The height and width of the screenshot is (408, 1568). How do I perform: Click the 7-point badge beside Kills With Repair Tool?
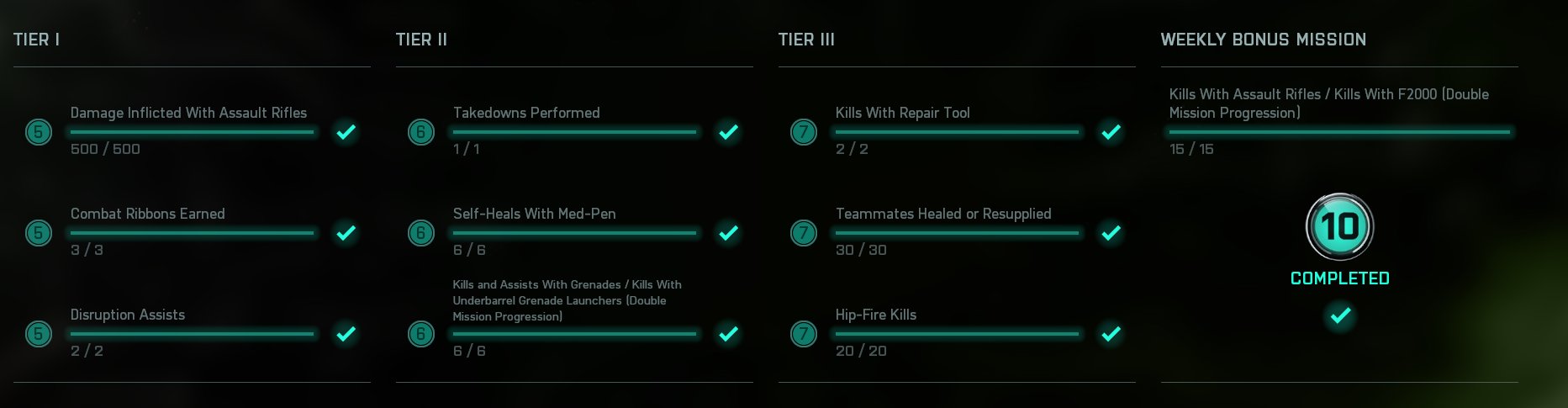point(804,132)
